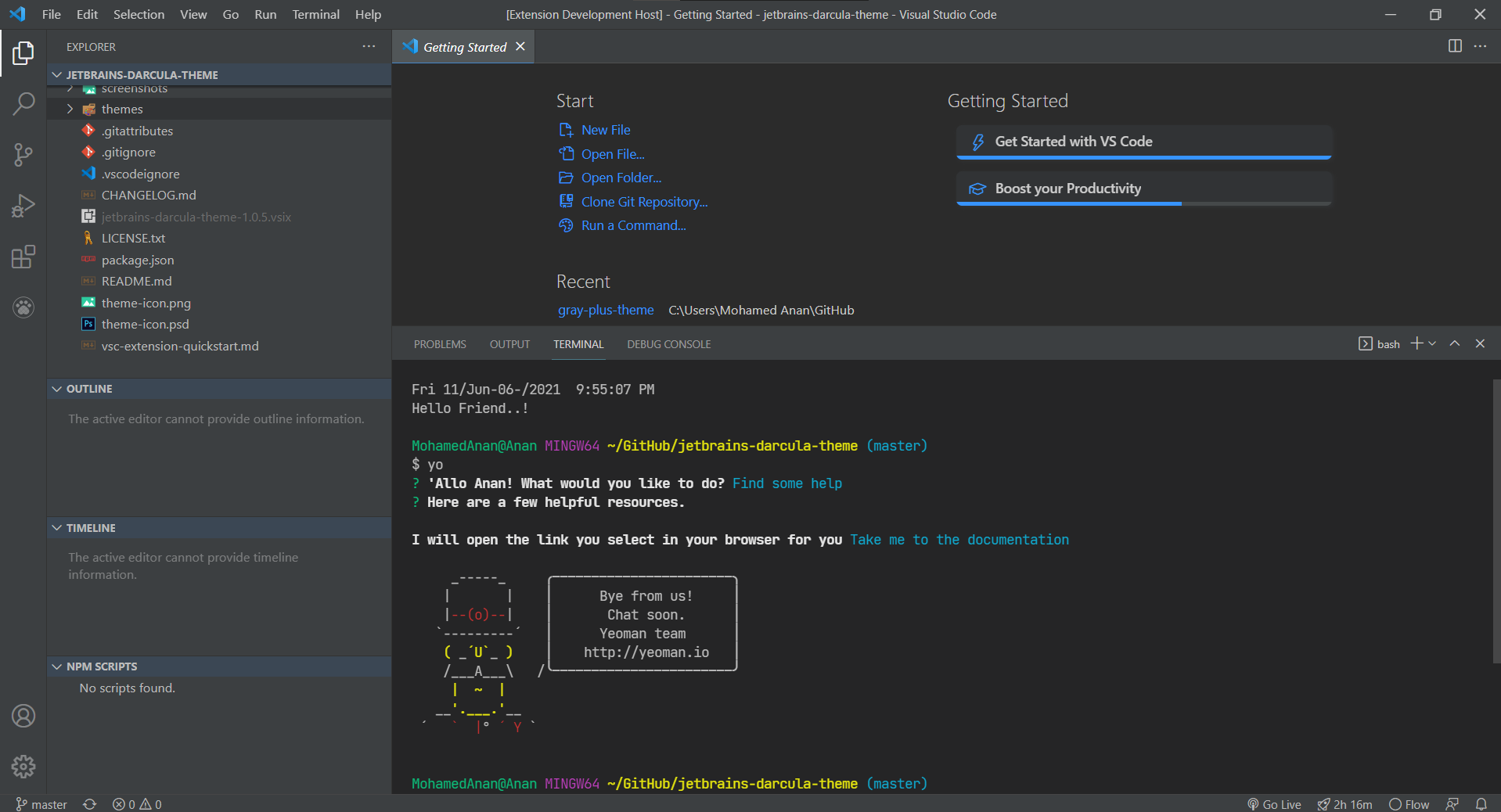Click Go Live in status bar
Viewport: 1501px width, 812px height.
(1274, 804)
